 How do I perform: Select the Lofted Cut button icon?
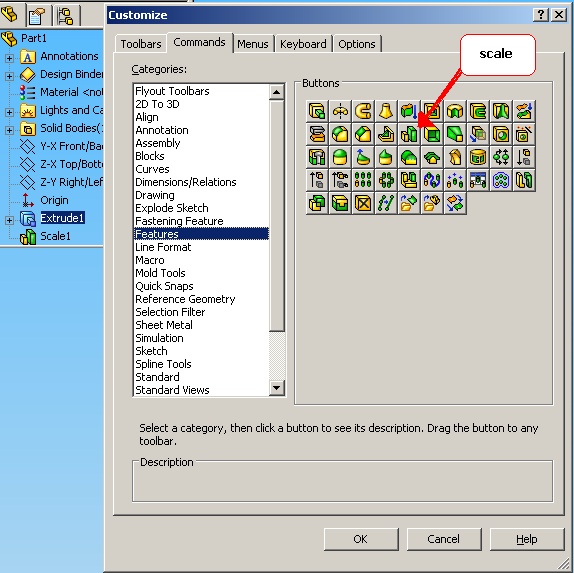pyautogui.click(x=501, y=111)
